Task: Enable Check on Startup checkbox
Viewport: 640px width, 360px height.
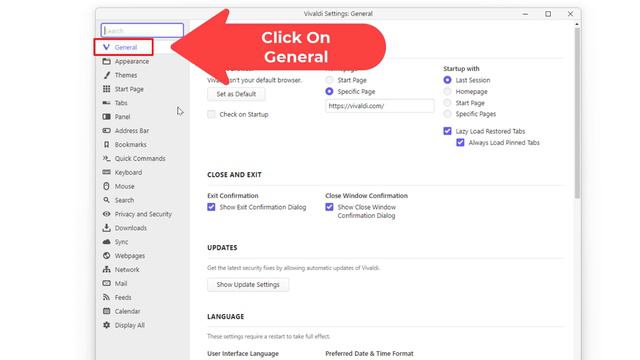Action: 211,114
